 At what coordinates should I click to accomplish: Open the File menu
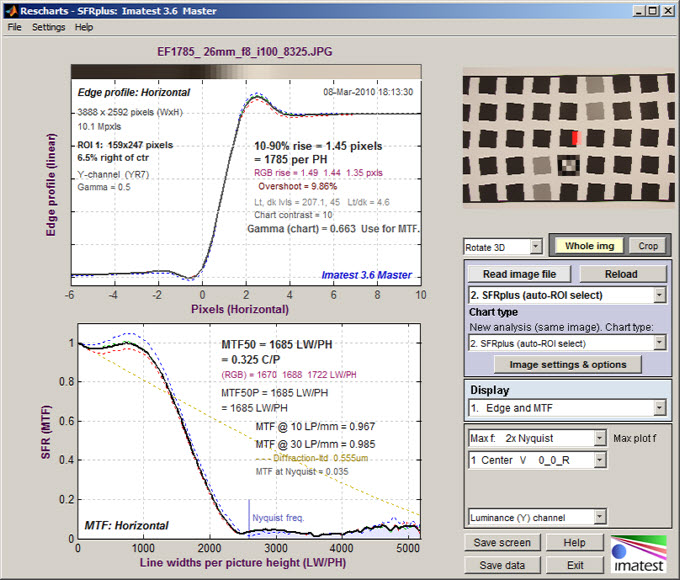14,27
